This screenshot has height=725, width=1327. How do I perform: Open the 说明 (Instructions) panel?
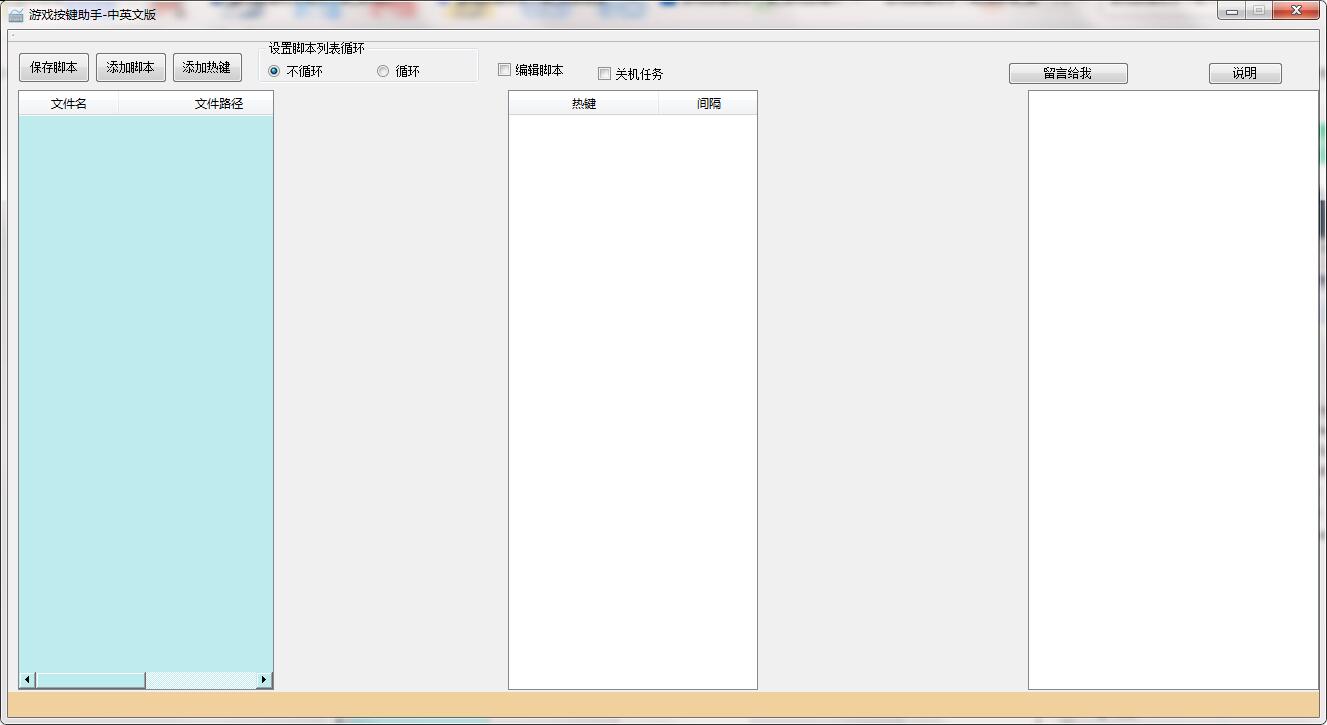point(1244,73)
